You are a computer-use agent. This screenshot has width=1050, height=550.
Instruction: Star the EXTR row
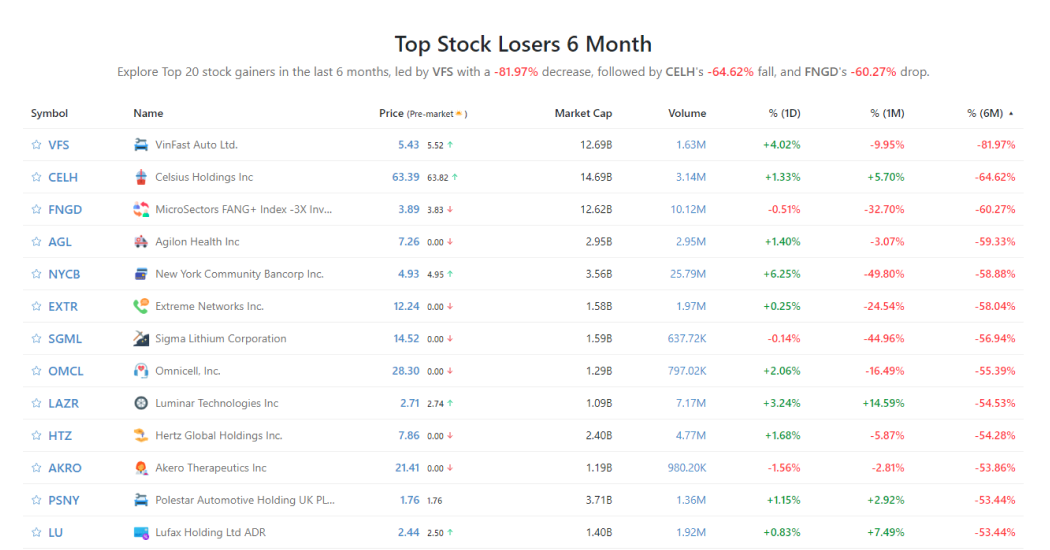coord(36,306)
